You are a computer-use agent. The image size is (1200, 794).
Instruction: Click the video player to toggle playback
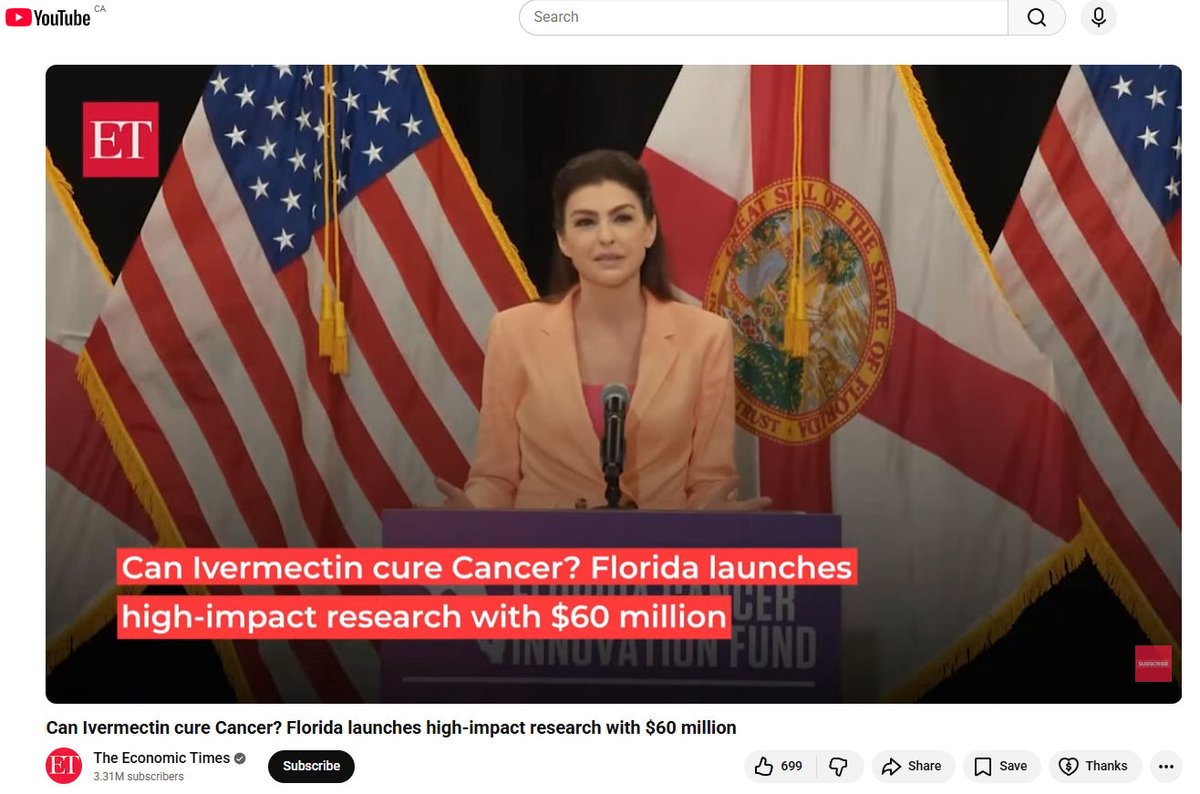click(613, 384)
